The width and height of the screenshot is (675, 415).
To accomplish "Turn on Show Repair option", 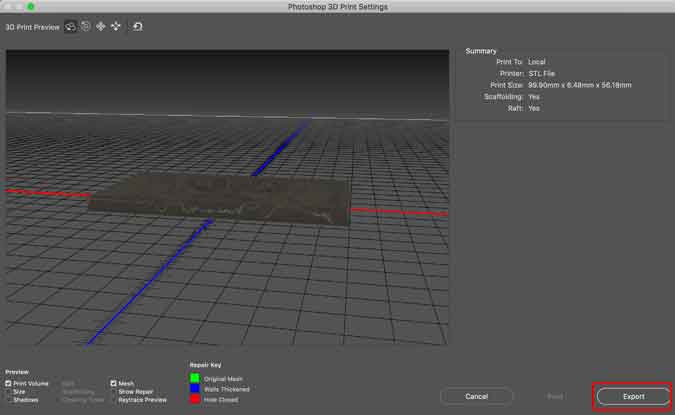I will 114,391.
